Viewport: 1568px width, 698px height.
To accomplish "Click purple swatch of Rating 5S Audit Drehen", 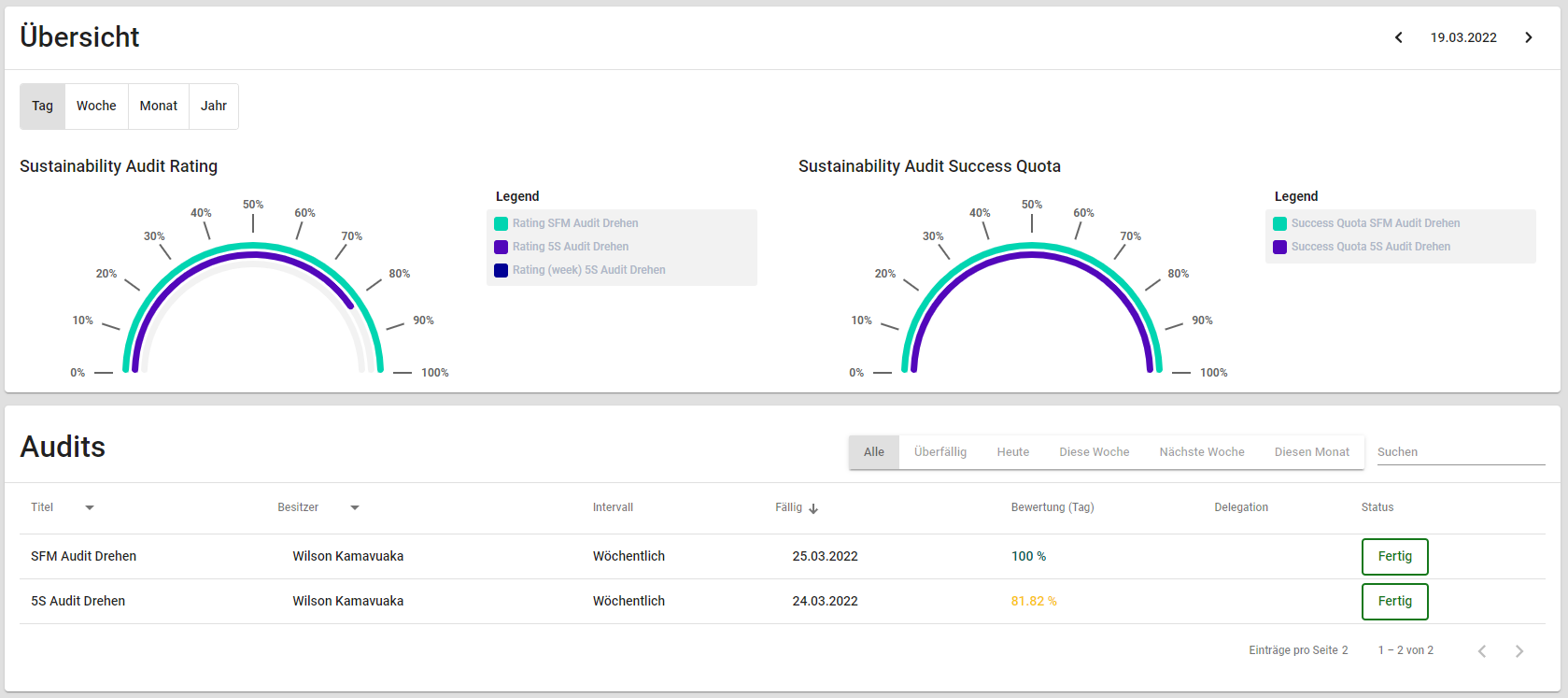I will [501, 247].
